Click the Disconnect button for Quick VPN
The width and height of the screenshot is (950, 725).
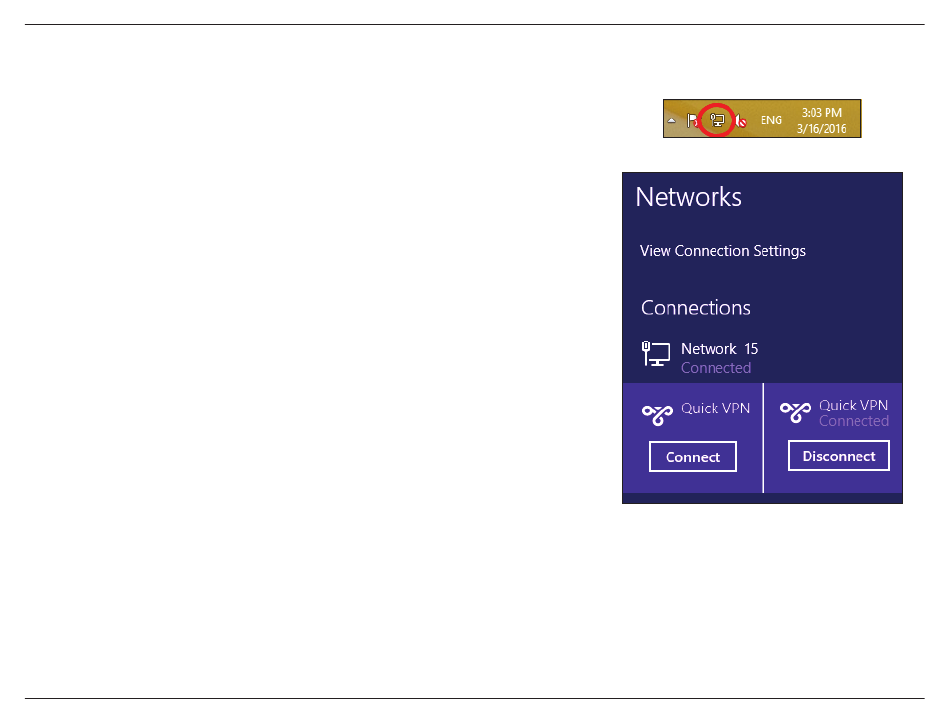(x=839, y=456)
